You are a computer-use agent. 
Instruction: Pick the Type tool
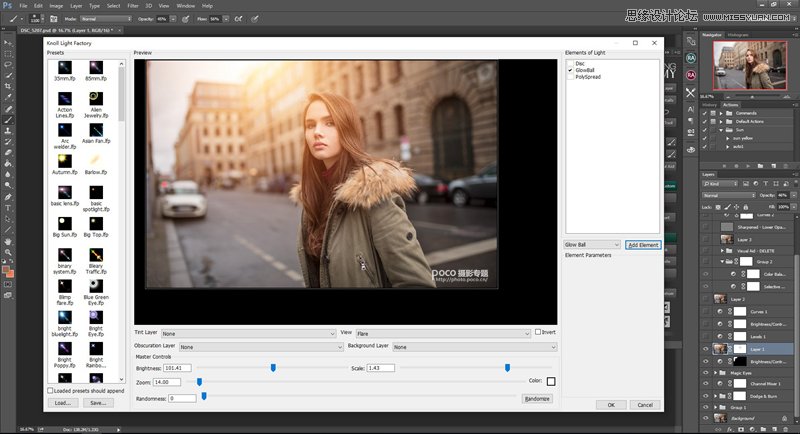(x=8, y=207)
